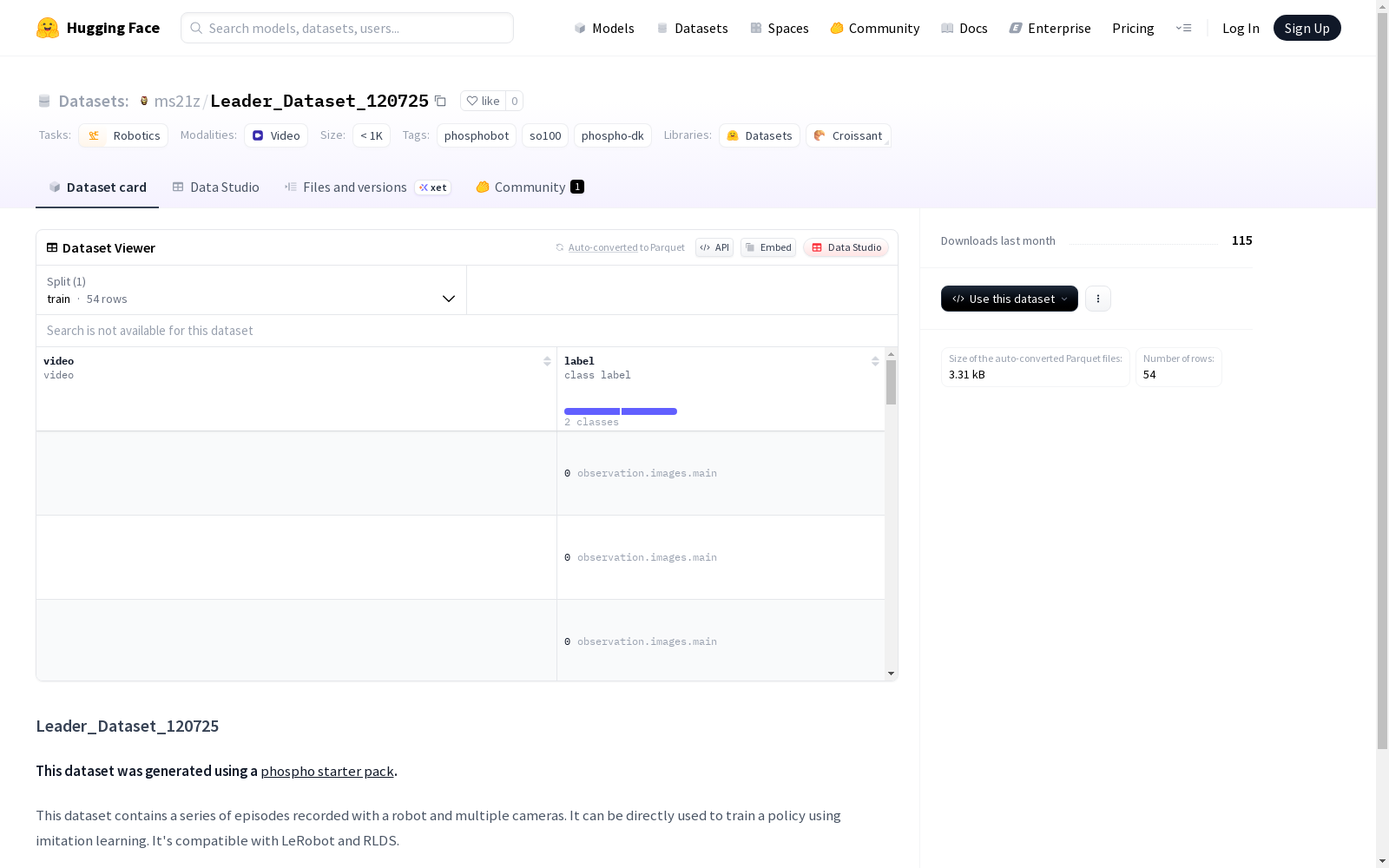Copy the dataset name with copy icon
This screenshot has height=868, width=1389.
pyautogui.click(x=440, y=101)
